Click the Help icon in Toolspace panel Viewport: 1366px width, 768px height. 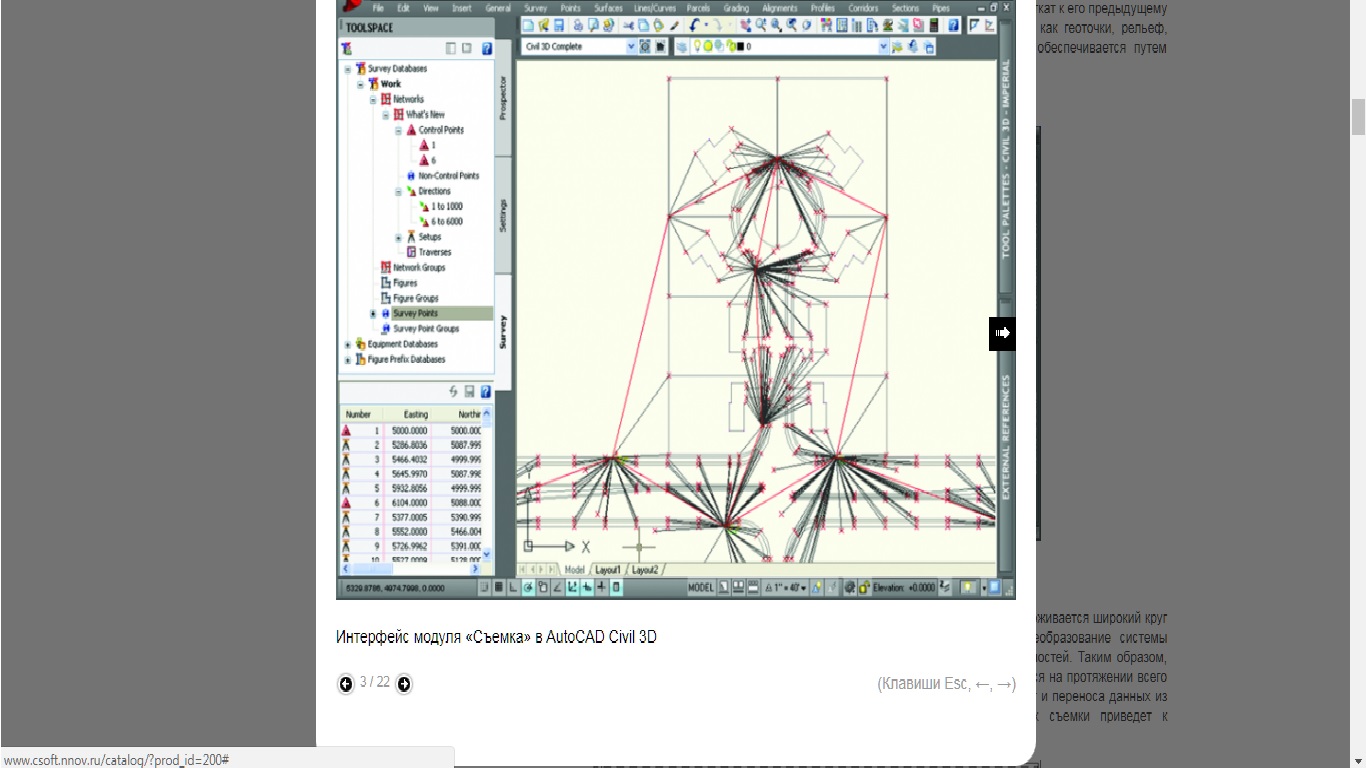(486, 48)
